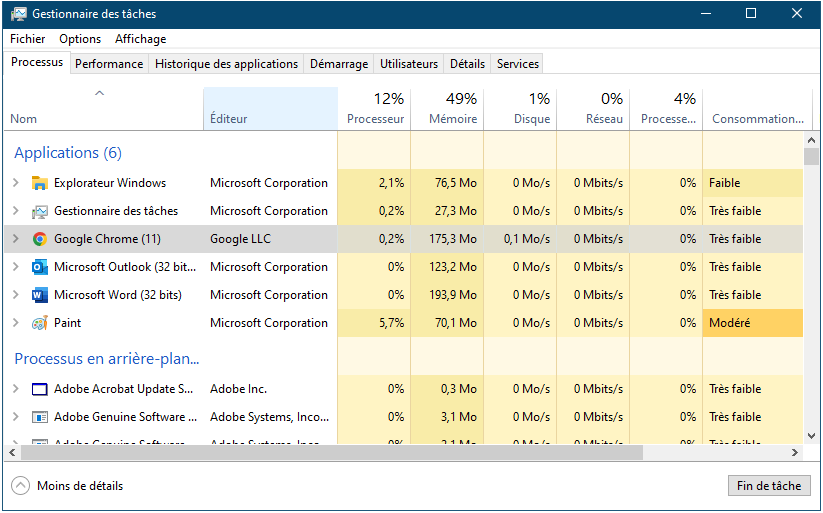This screenshot has width=823, height=513.
Task: Sort by Réseau 0% column header
Action: (593, 109)
